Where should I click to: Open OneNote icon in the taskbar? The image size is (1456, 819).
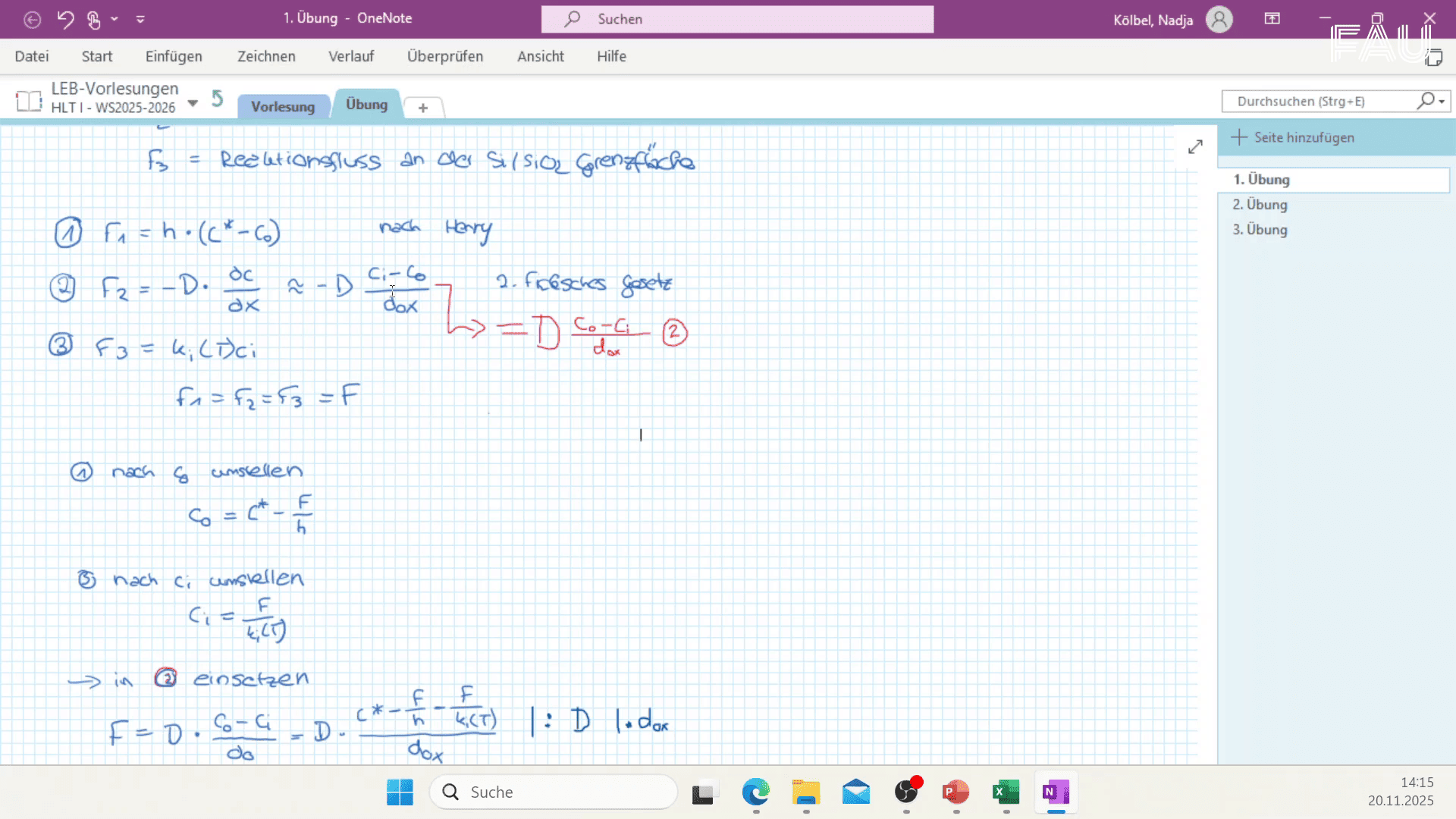[1055, 792]
